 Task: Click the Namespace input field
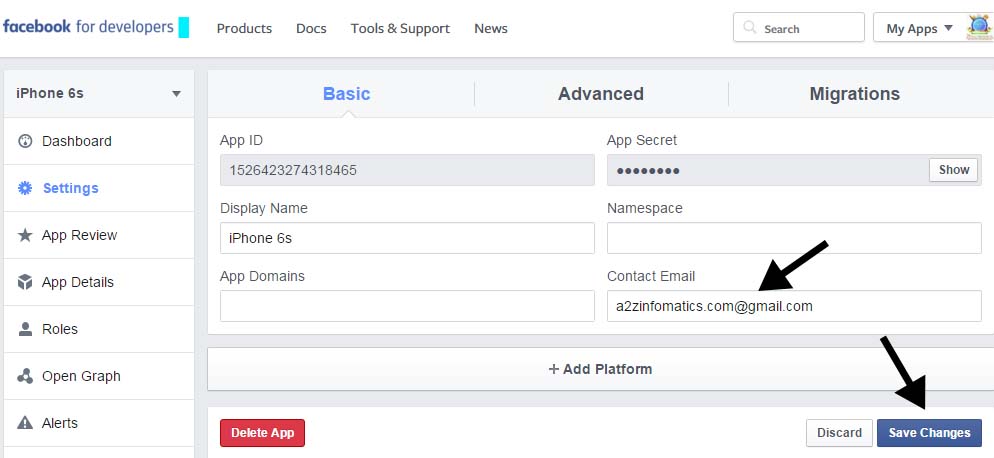click(x=794, y=238)
